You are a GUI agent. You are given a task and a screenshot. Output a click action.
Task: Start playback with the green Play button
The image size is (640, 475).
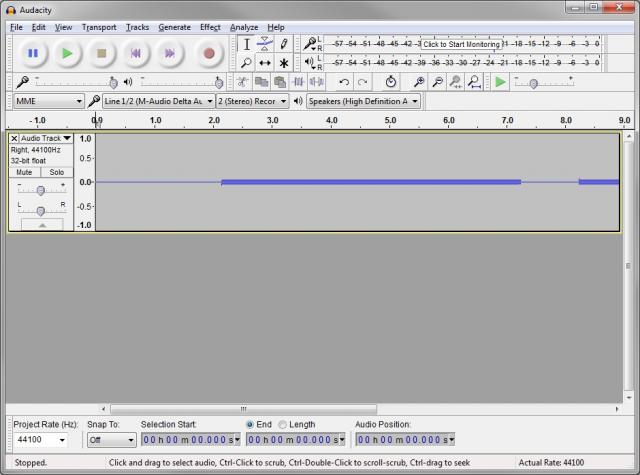click(67, 53)
